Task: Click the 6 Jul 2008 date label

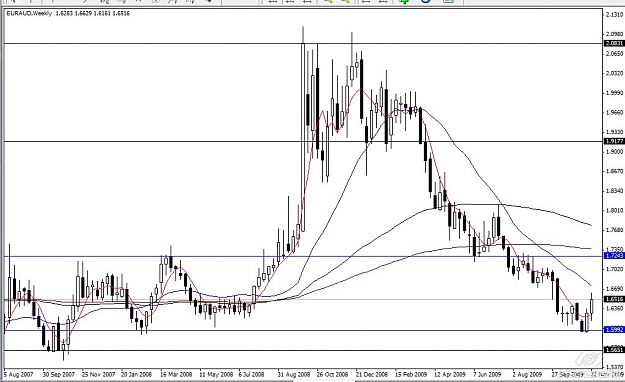Action: (252, 375)
